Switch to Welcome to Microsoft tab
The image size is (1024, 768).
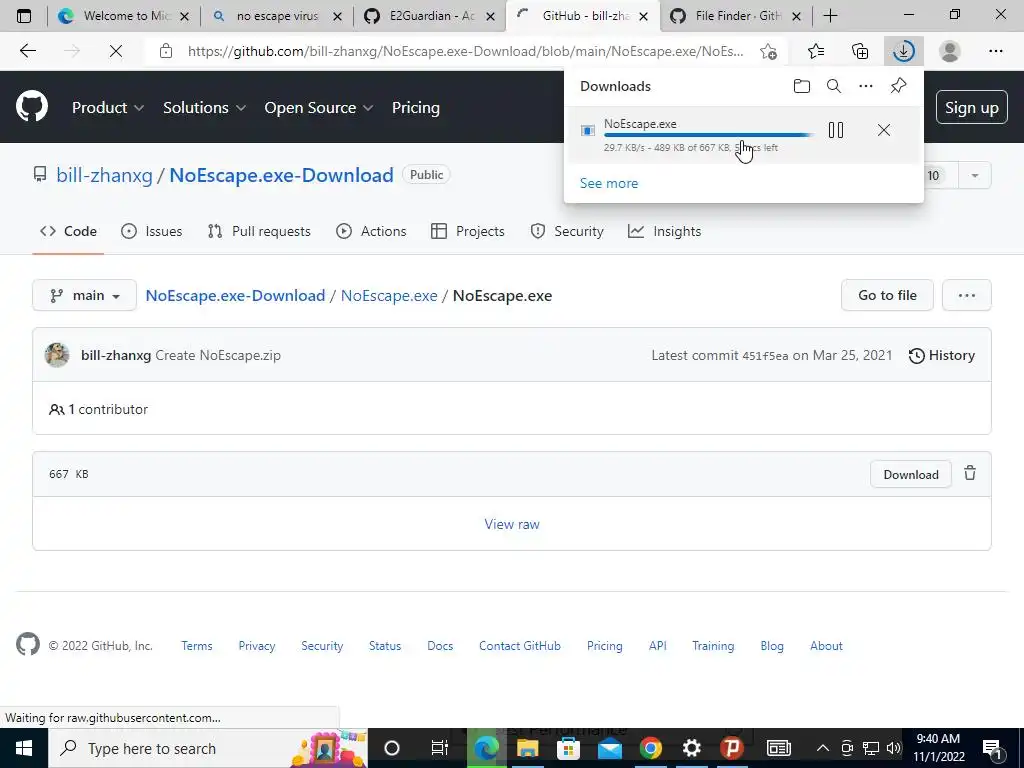tap(122, 16)
